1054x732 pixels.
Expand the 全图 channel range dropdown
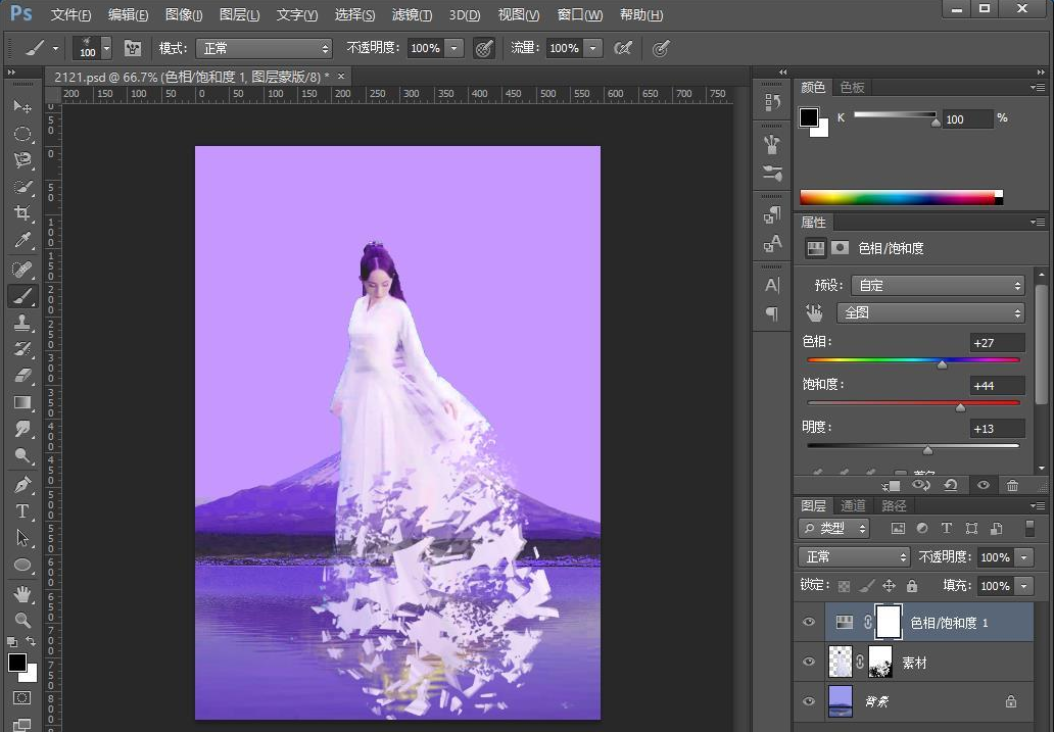[931, 313]
